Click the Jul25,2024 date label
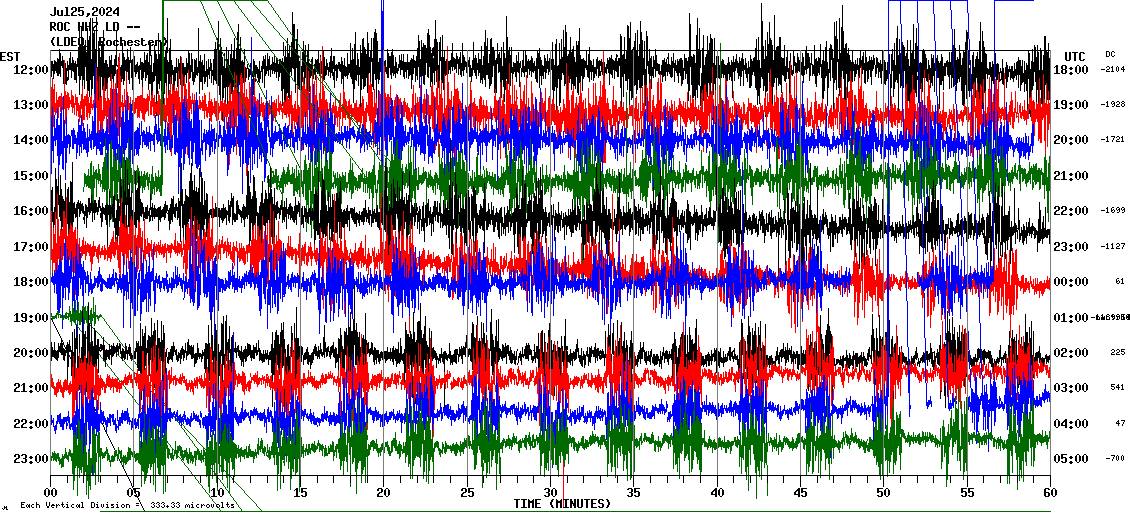Viewport: 1130px width, 519px height. coord(84,12)
